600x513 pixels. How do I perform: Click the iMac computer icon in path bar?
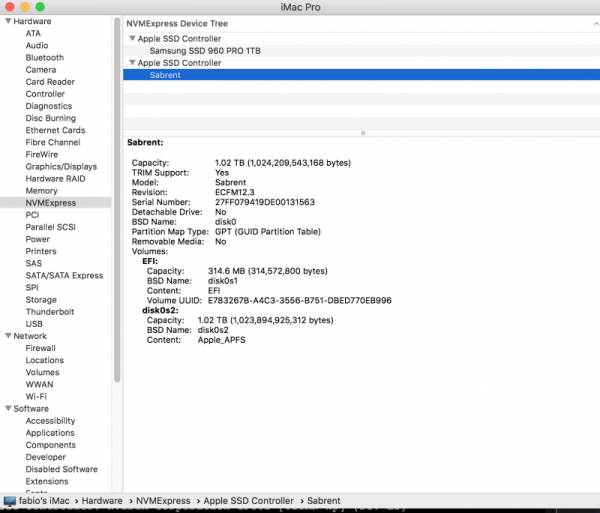[10, 501]
